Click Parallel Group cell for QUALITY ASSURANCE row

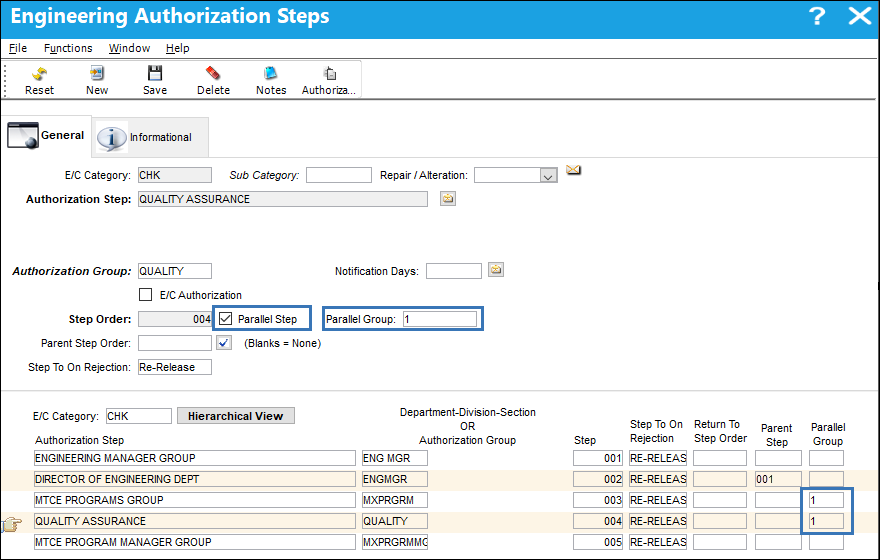point(826,521)
